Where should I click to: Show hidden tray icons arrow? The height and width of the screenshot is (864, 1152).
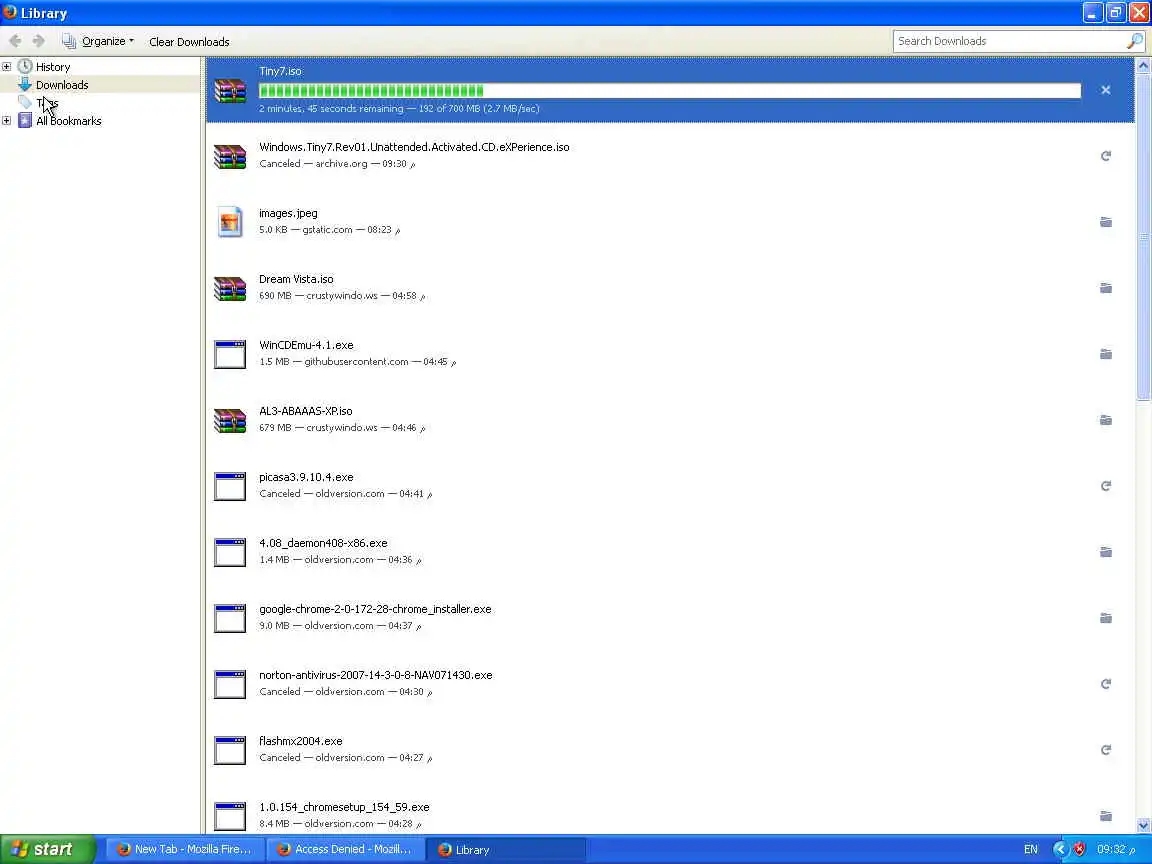[x=1060, y=849]
